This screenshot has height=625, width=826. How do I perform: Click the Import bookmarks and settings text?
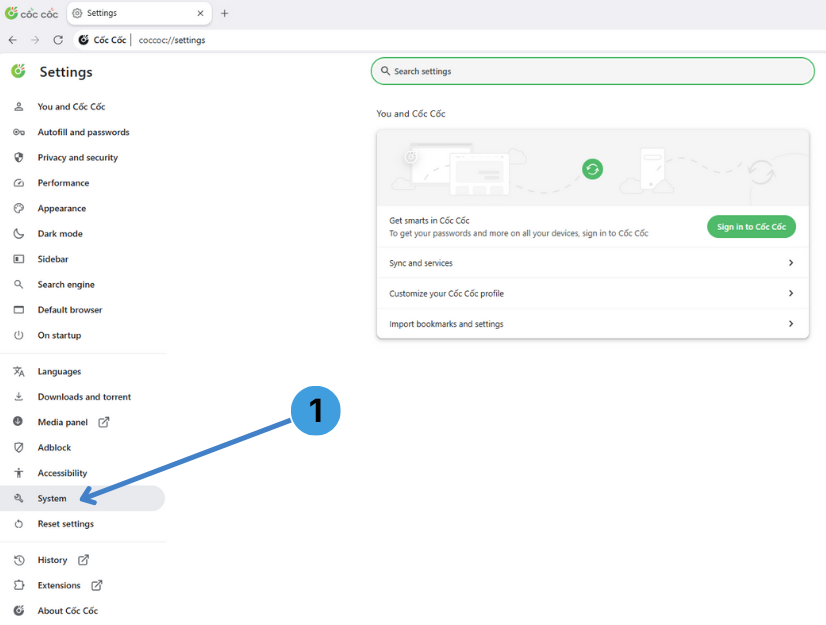click(446, 324)
